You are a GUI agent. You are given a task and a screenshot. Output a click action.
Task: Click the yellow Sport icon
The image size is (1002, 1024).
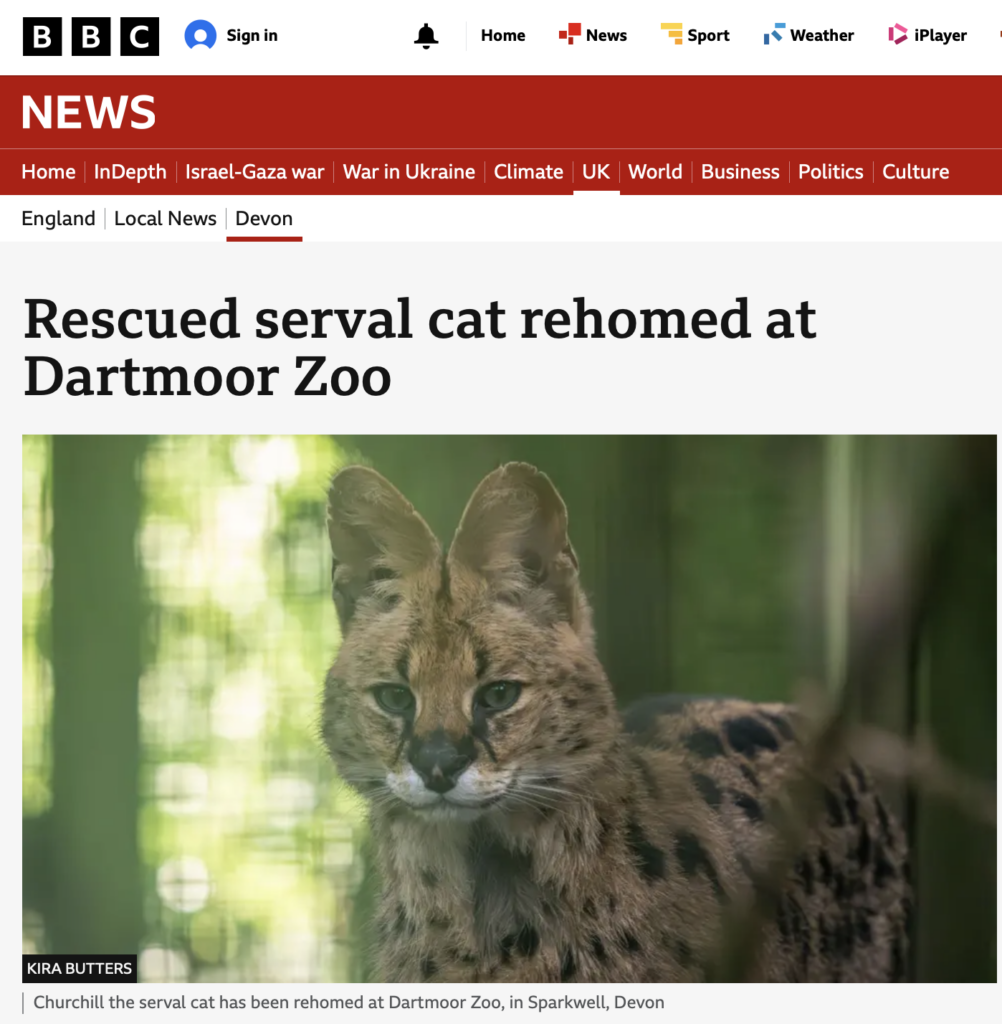pos(671,34)
